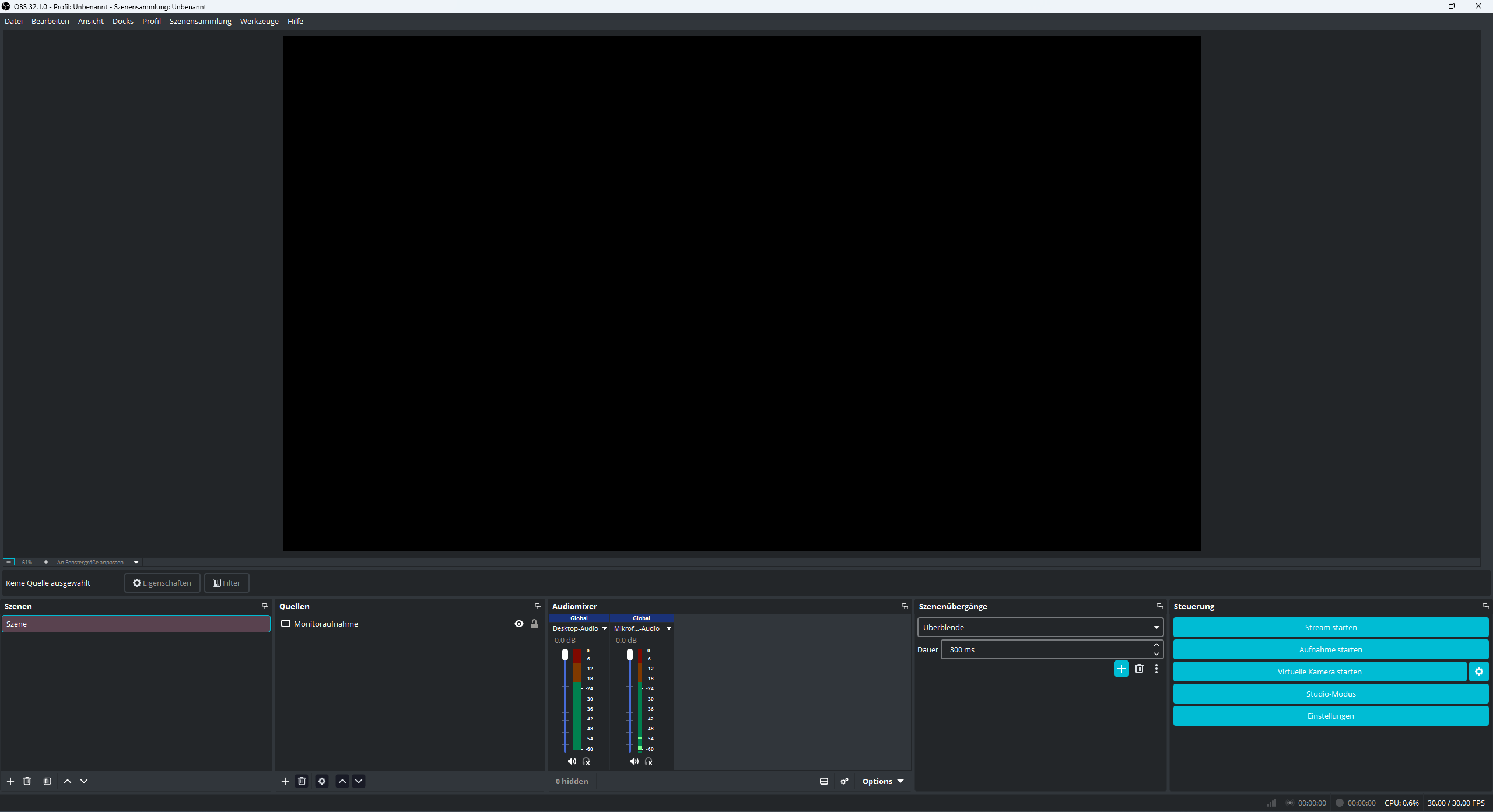Image resolution: width=1493 pixels, height=812 pixels.
Task: Click the Eigenschaften button
Action: point(162,583)
